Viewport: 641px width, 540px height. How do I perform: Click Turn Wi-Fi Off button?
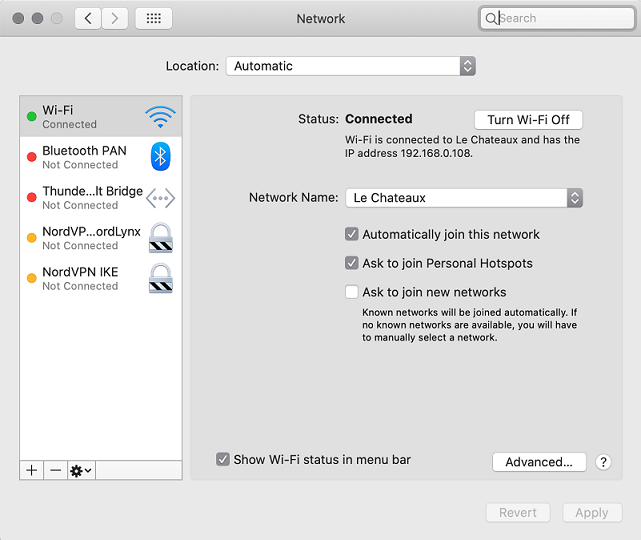click(x=528, y=120)
